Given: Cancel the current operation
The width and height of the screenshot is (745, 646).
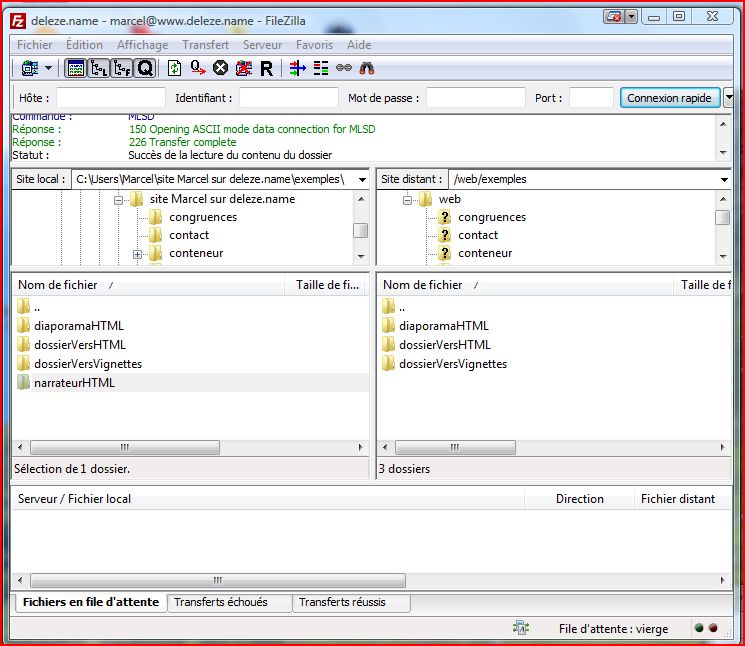Looking at the screenshot, I should [x=220, y=68].
